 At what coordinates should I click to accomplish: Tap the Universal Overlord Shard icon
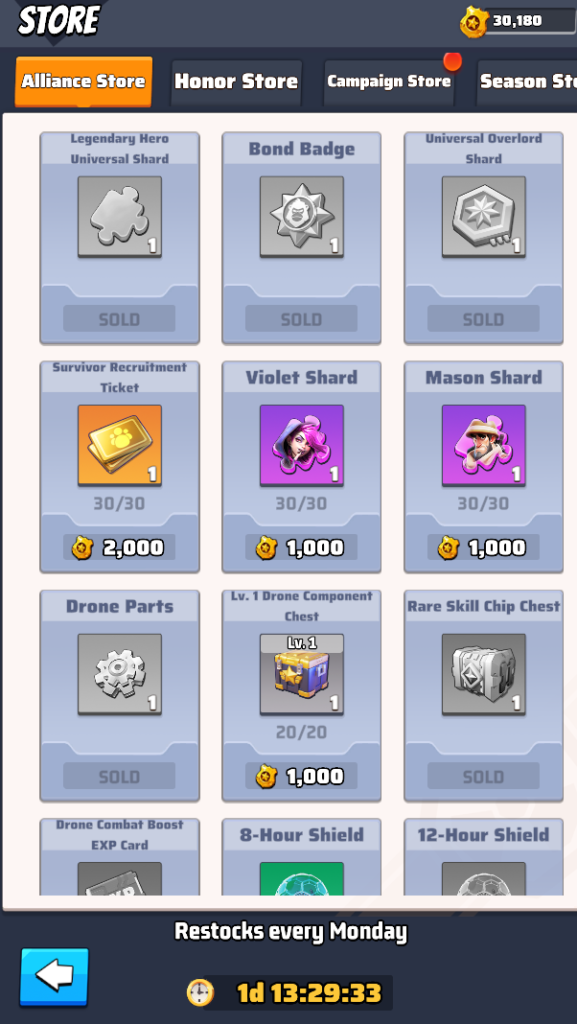coord(484,217)
